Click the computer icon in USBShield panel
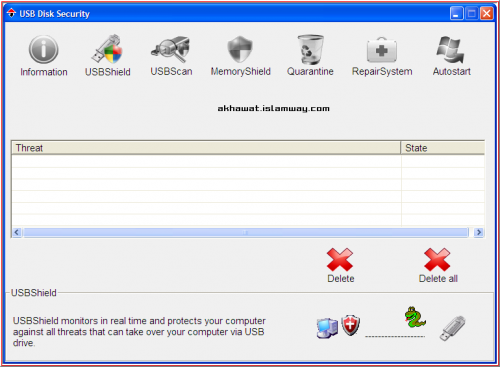Image resolution: width=500 pixels, height=367 pixels. tap(327, 328)
